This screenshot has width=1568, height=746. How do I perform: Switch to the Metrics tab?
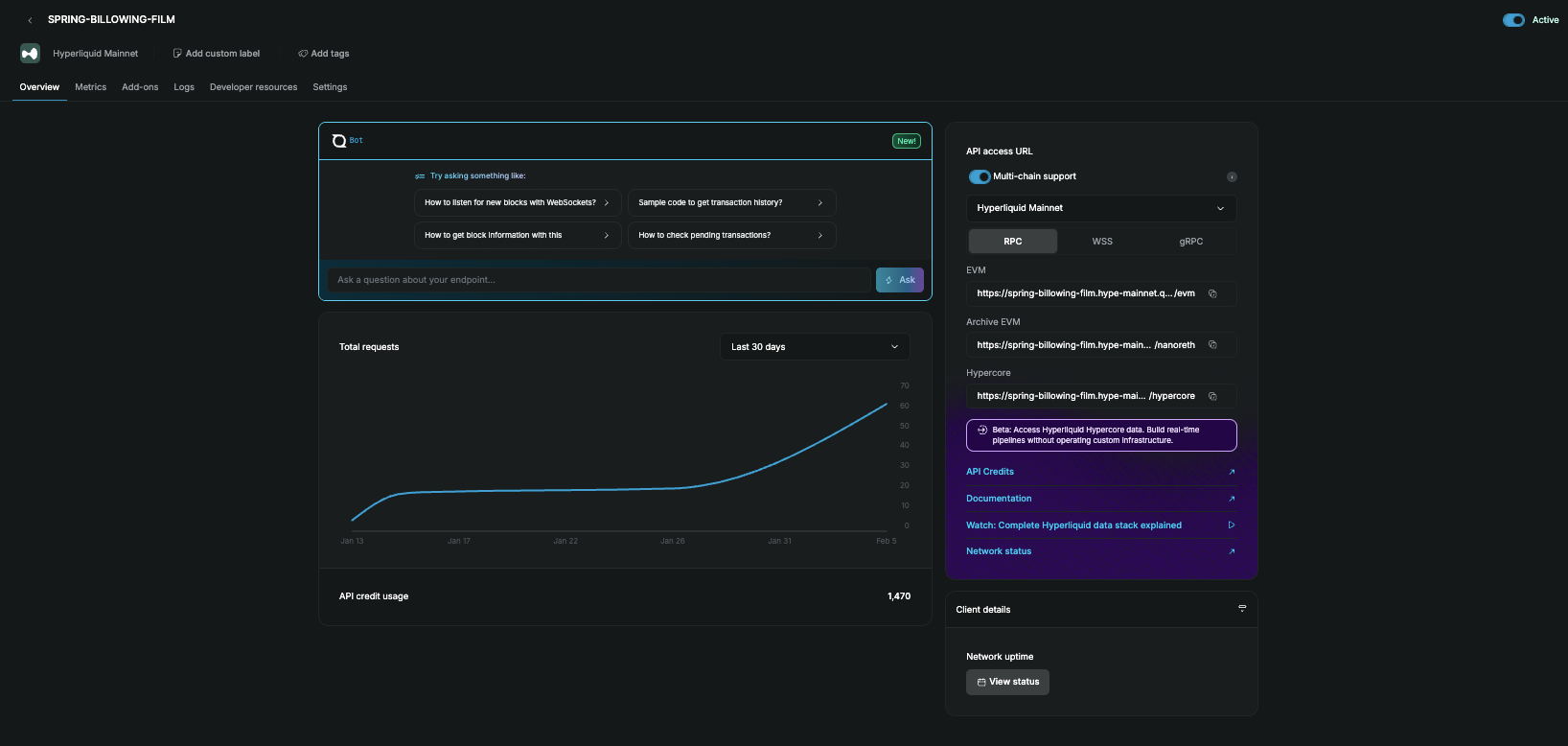pyautogui.click(x=91, y=87)
